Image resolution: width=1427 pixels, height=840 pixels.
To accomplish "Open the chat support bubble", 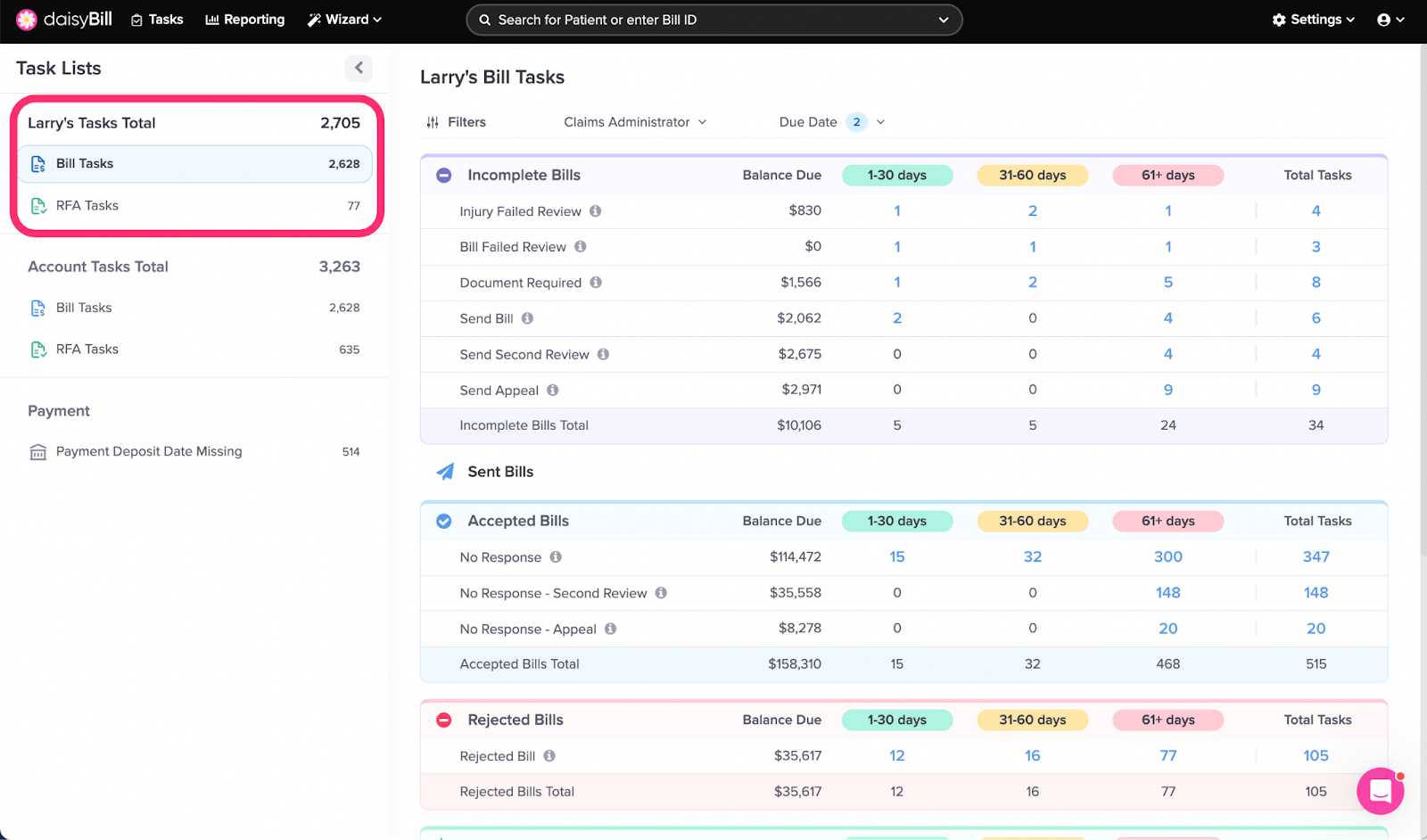I will coord(1380,791).
